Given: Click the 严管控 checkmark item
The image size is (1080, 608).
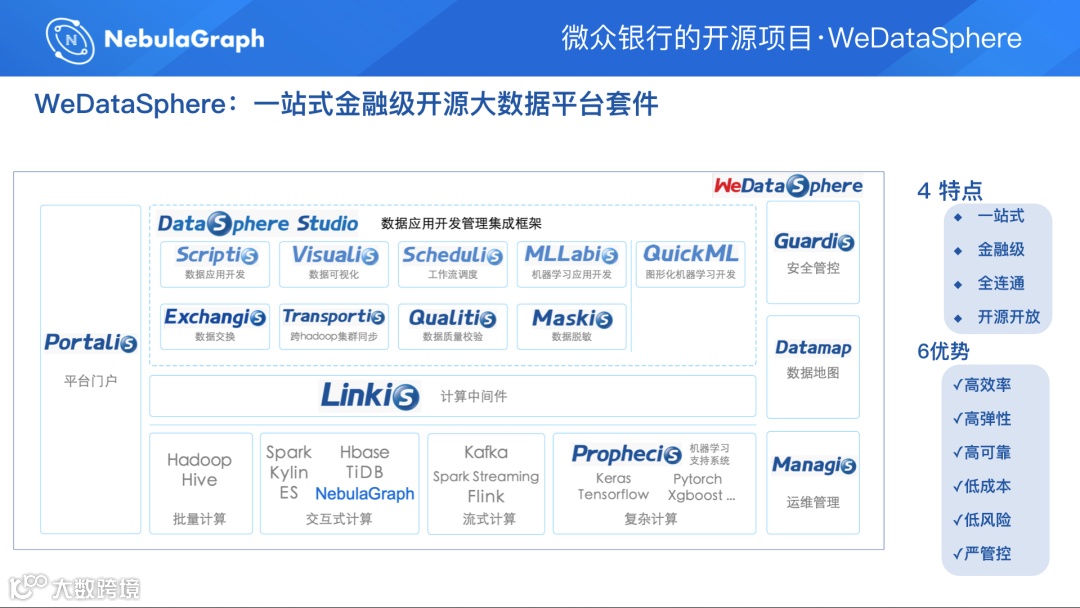Looking at the screenshot, I should (982, 554).
